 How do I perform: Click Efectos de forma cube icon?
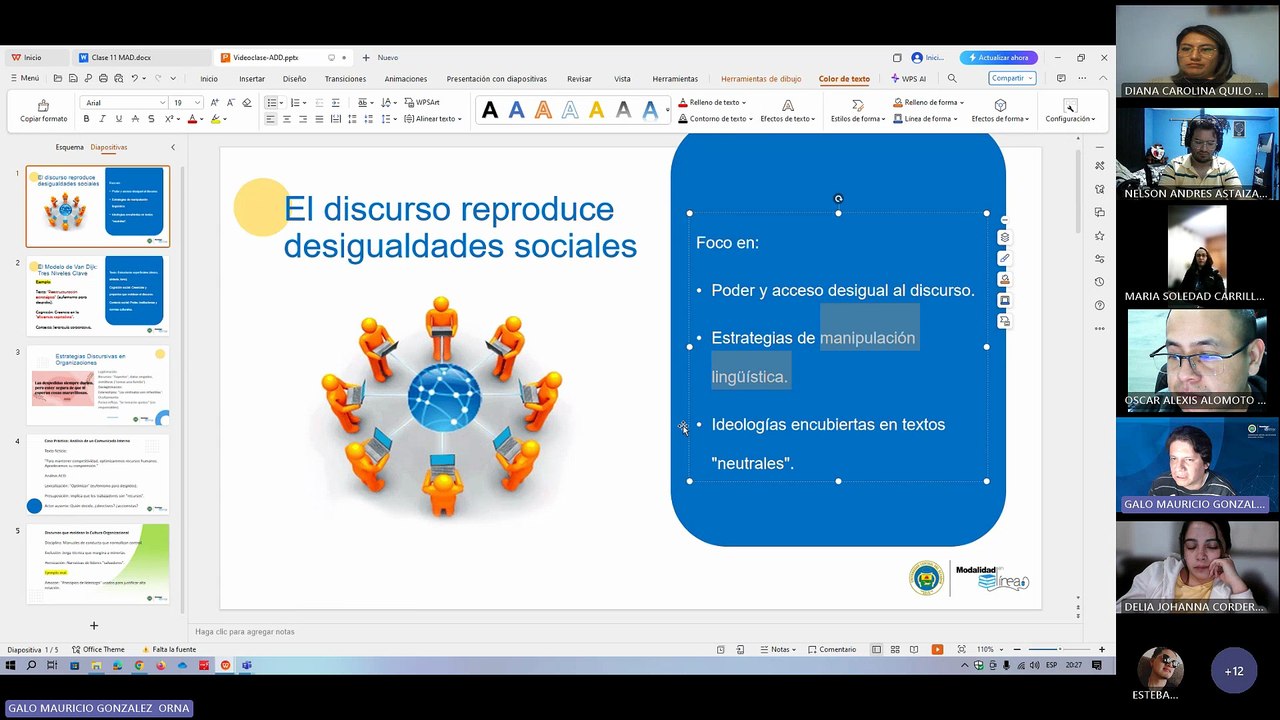point(1000,105)
